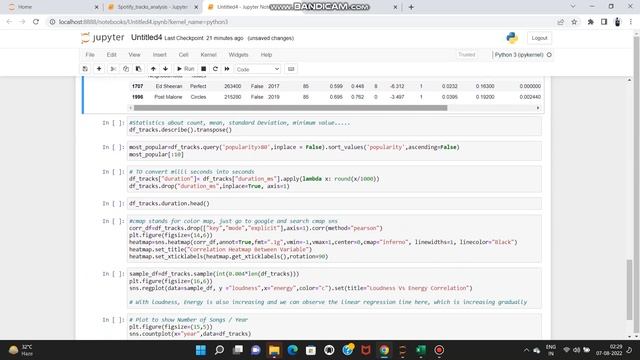This screenshot has width=640, height=360.
Task: Select the most_popular query code cell
Action: click(x=334, y=151)
